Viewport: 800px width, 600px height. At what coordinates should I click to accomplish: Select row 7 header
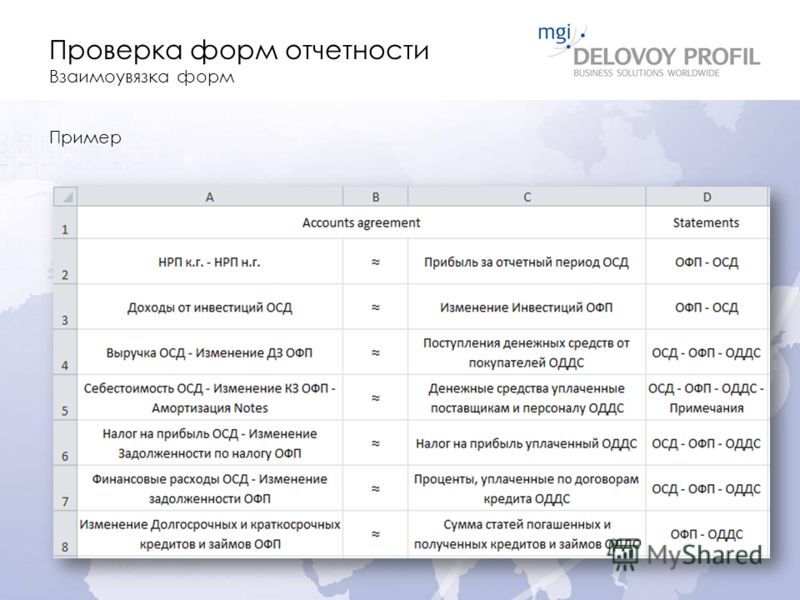click(x=65, y=489)
